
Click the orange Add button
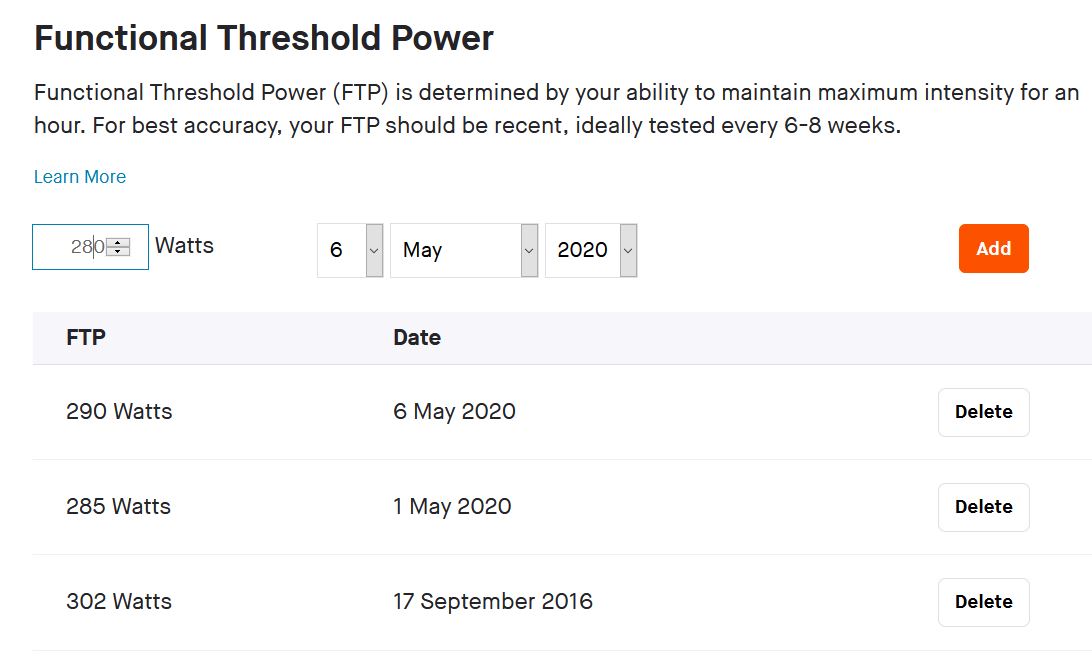click(993, 249)
